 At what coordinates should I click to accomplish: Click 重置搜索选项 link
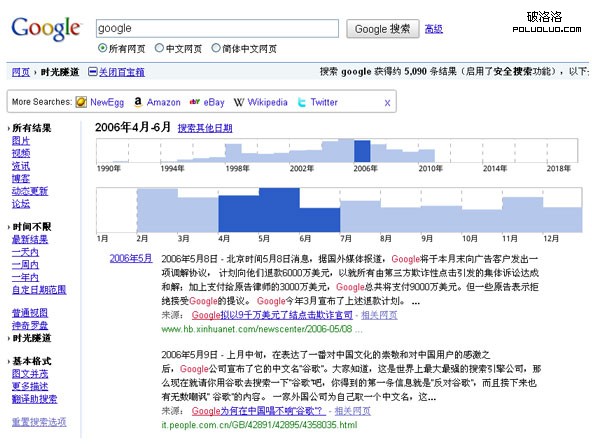pyautogui.click(x=39, y=422)
